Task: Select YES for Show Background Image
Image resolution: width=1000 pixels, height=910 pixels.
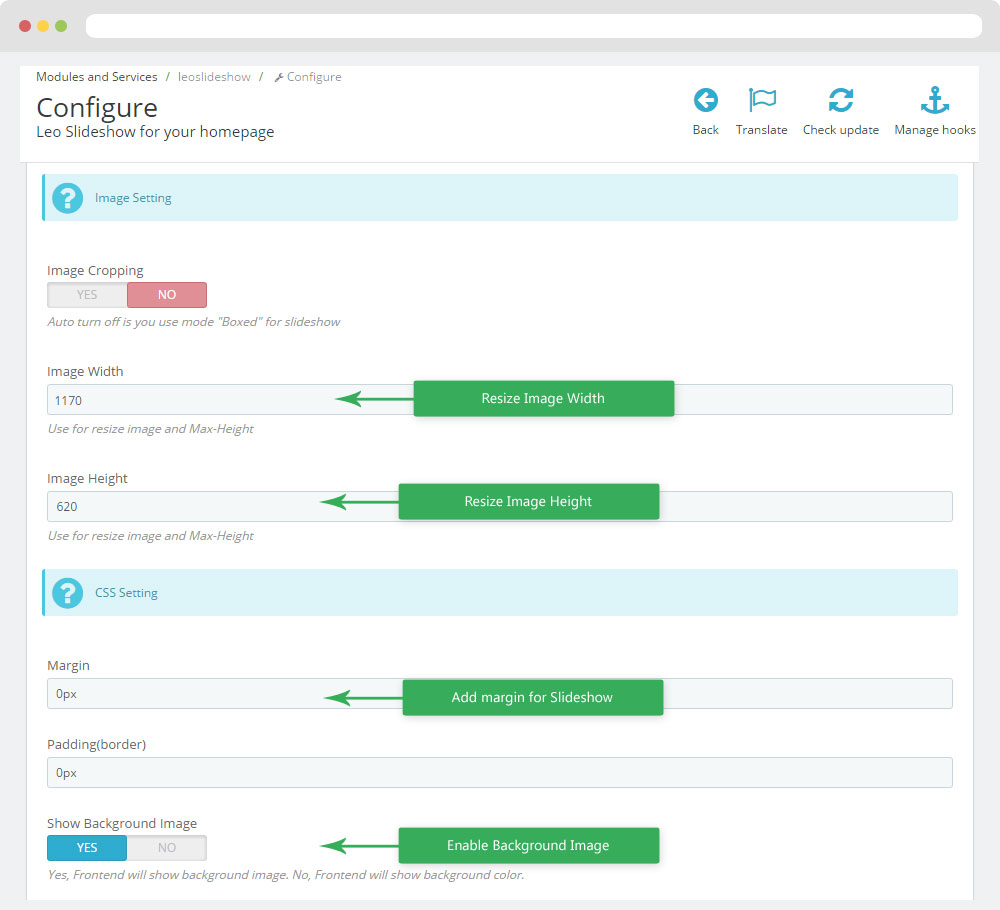Action: (87, 848)
